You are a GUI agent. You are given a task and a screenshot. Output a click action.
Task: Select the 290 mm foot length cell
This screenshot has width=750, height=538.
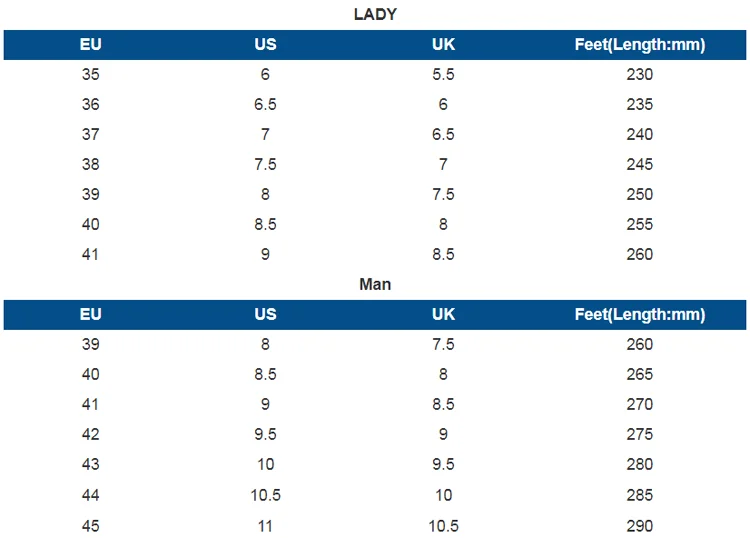tap(640, 525)
